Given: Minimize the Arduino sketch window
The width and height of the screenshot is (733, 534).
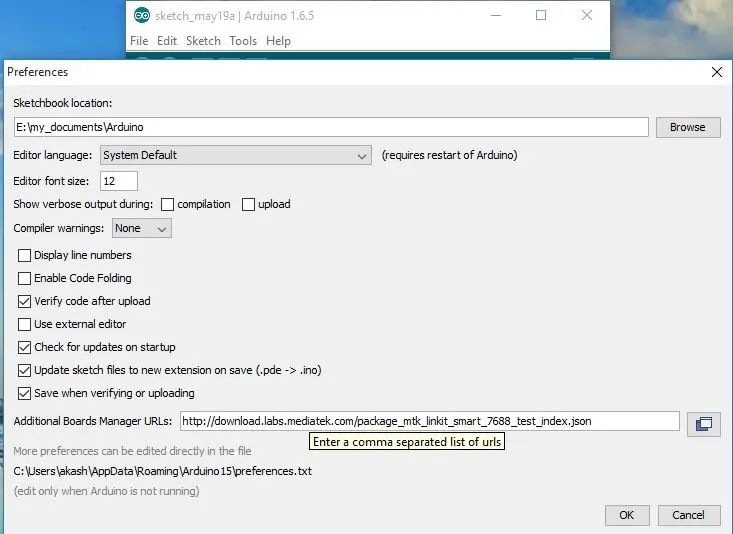Looking at the screenshot, I should 496,15.
